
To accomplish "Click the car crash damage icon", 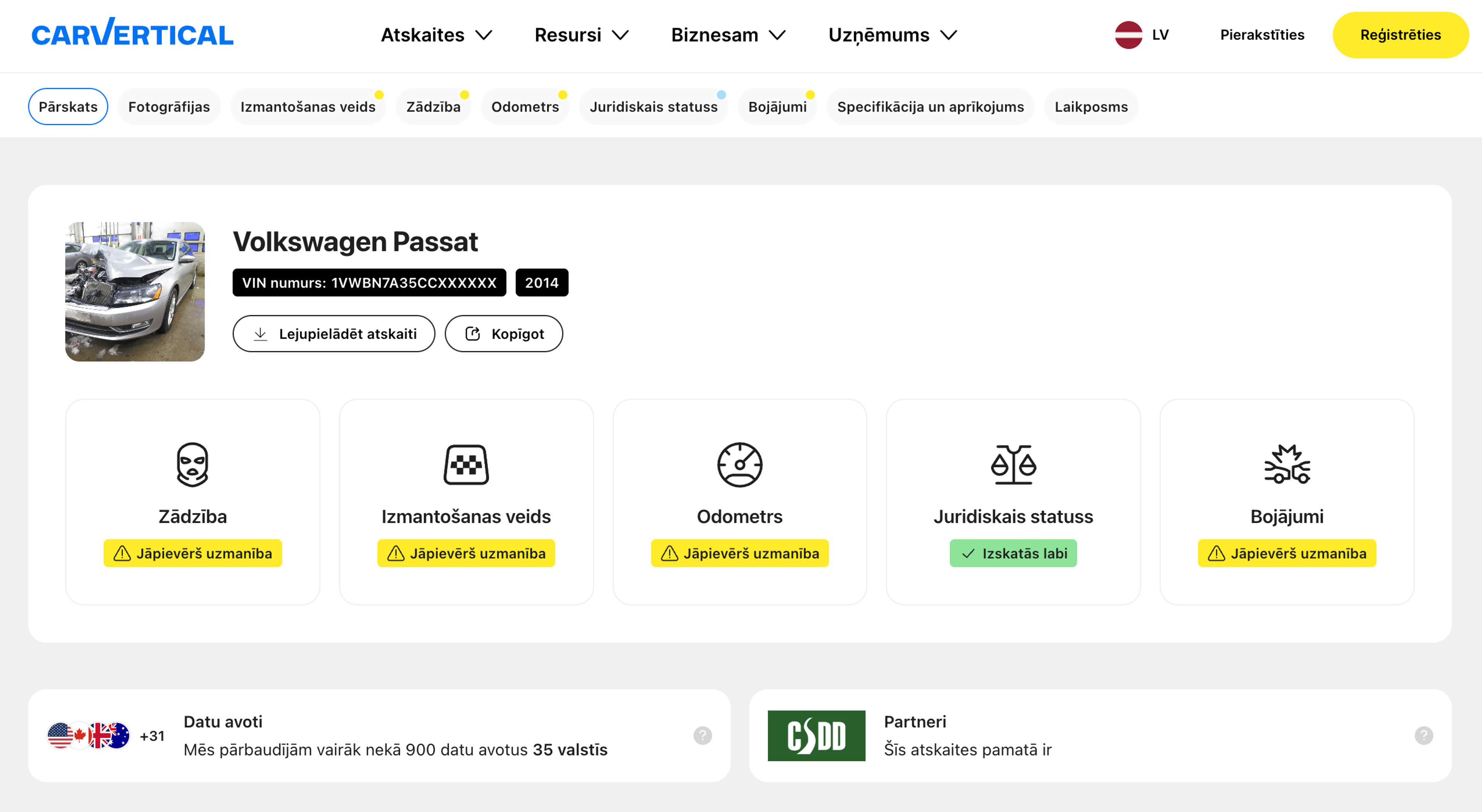I will coord(1287,464).
